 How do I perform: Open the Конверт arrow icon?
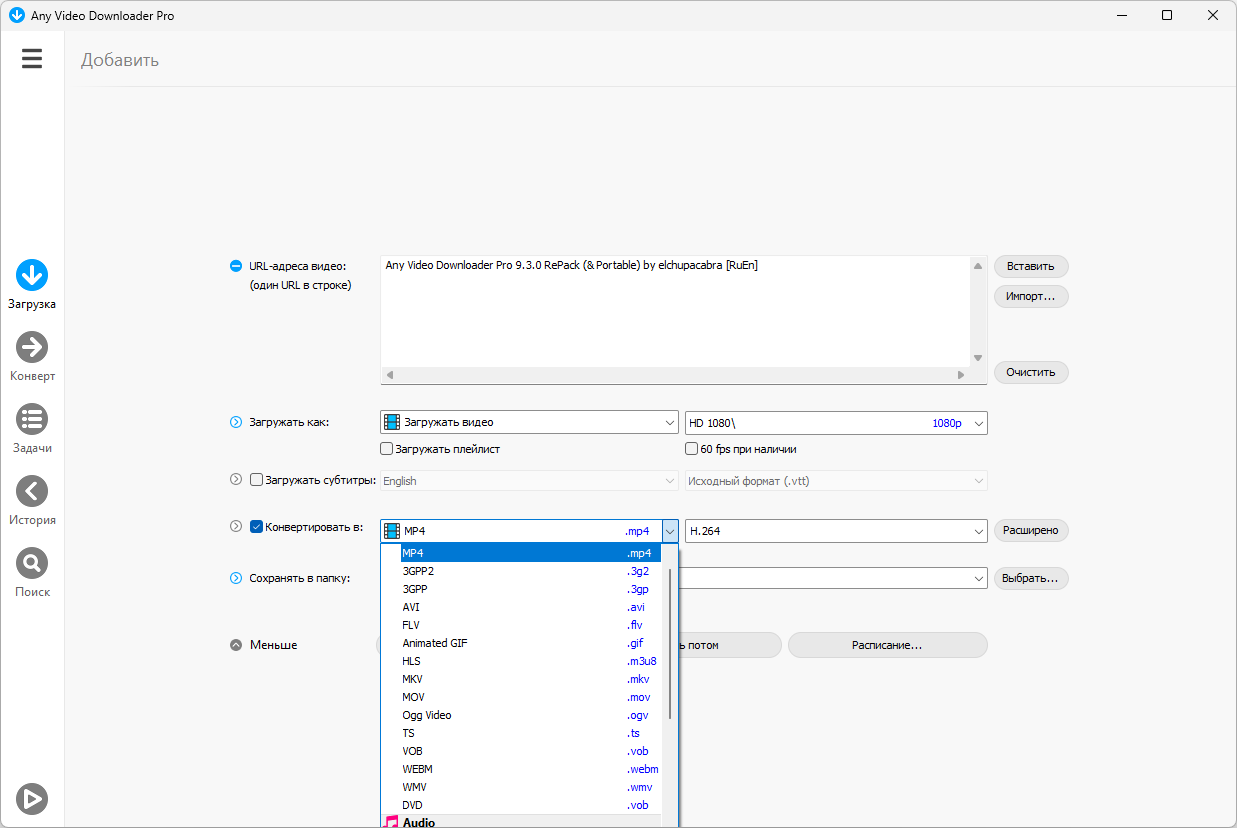32,347
